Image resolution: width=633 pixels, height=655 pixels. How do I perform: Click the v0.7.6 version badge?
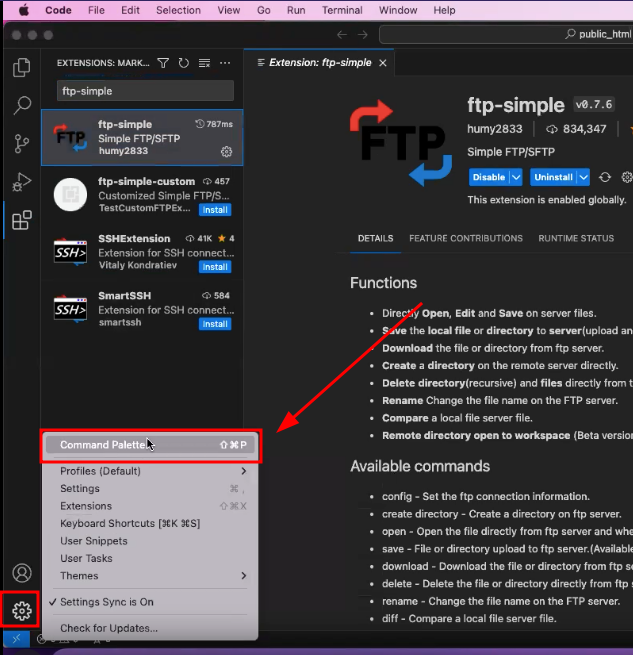[x=594, y=104]
